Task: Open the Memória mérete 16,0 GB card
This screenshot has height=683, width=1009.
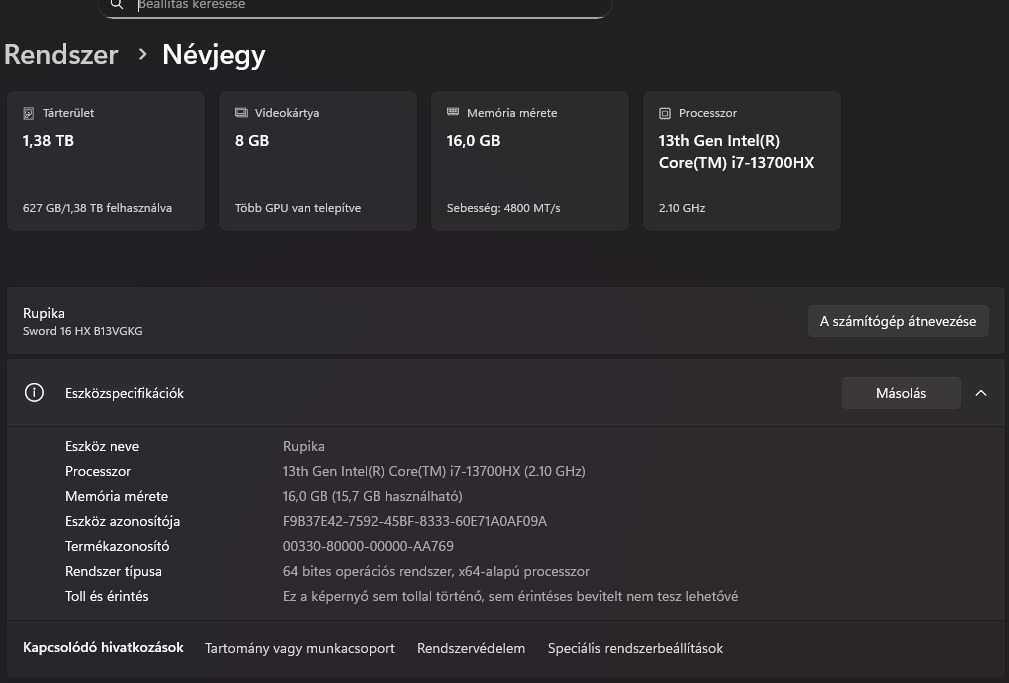Action: pyautogui.click(x=530, y=161)
